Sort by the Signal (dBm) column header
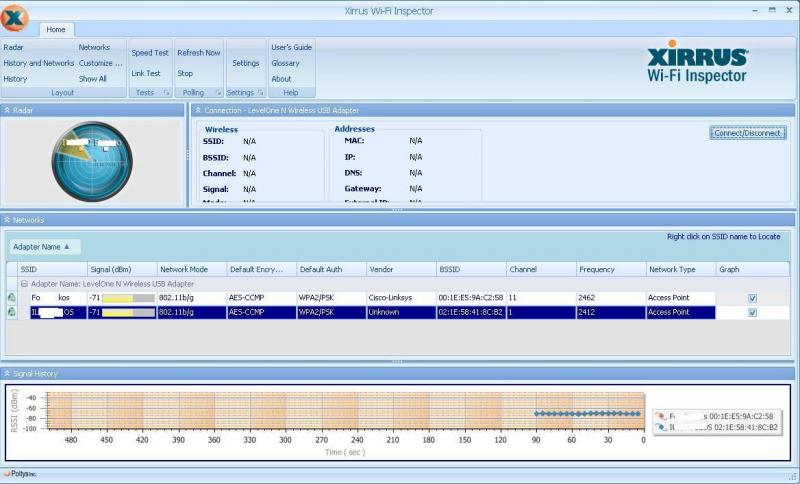Image resolution: width=800 pixels, height=484 pixels. point(122,269)
